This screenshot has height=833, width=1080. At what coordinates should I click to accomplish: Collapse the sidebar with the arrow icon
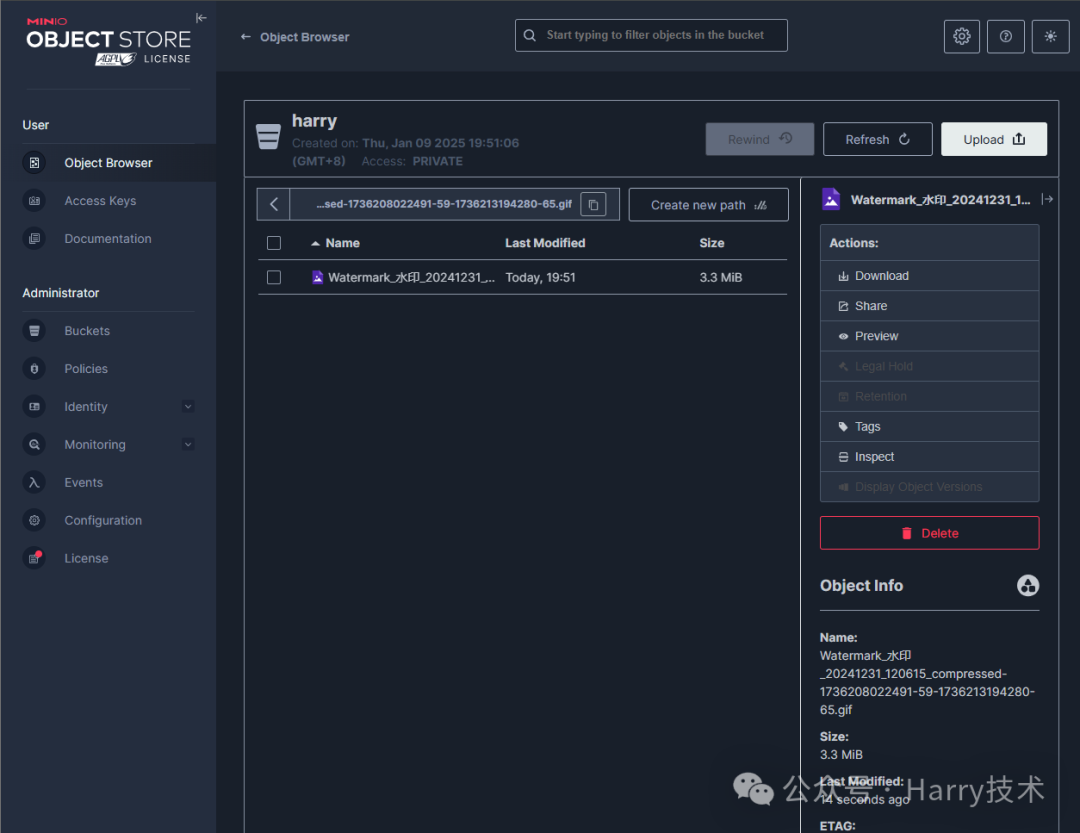point(200,18)
